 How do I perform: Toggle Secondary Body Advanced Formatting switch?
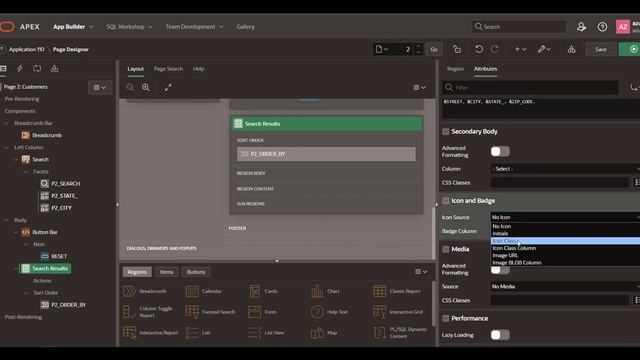[x=500, y=151]
